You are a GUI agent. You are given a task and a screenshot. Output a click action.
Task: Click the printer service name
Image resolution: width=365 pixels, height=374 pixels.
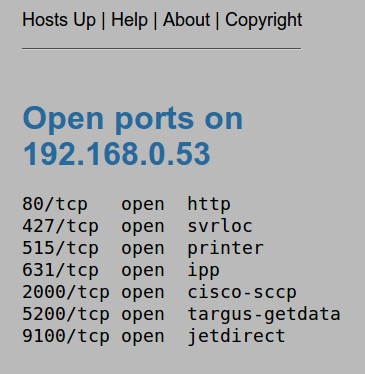[x=225, y=248]
